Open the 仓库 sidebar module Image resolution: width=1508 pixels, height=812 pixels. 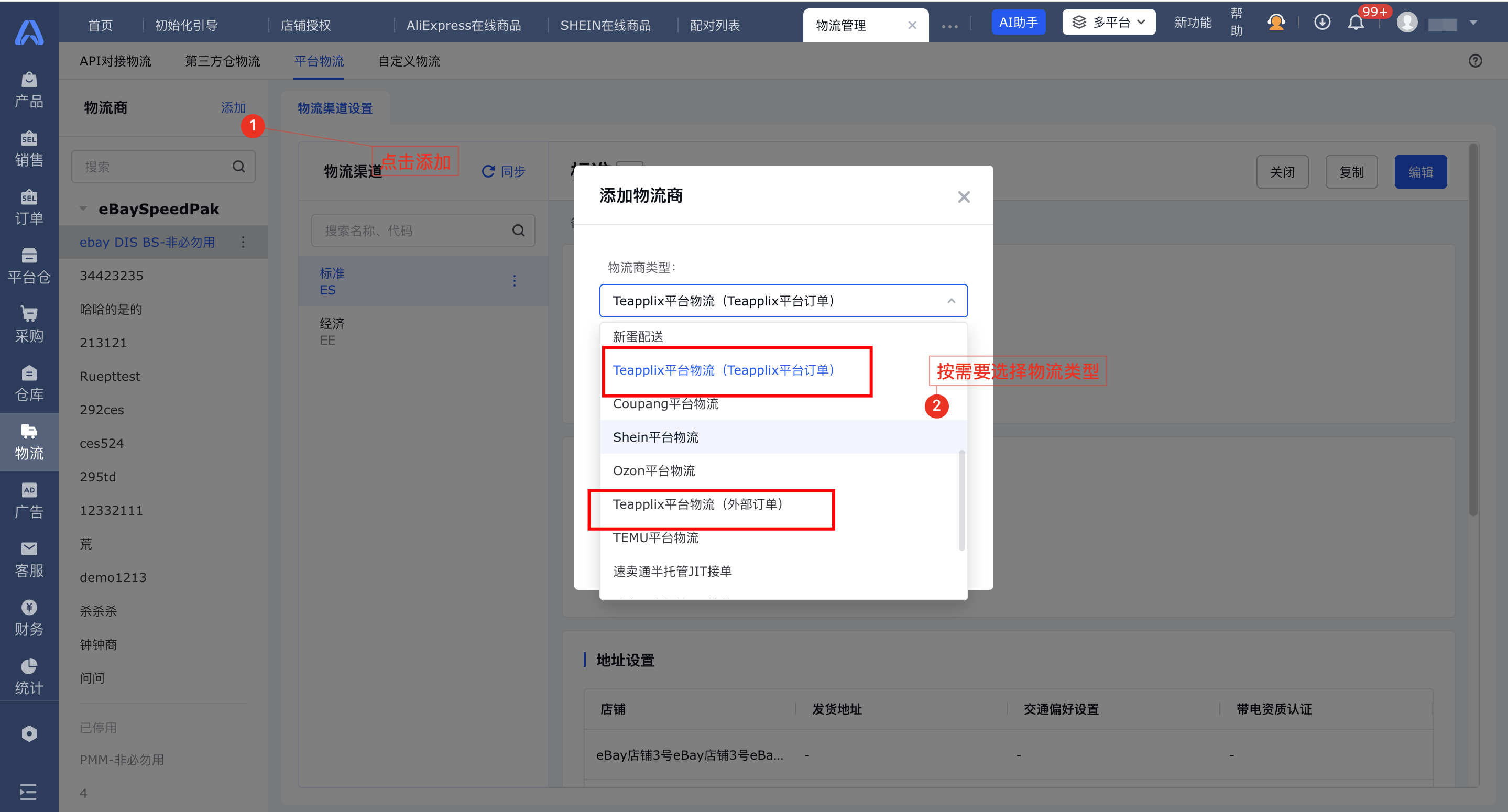pos(29,383)
